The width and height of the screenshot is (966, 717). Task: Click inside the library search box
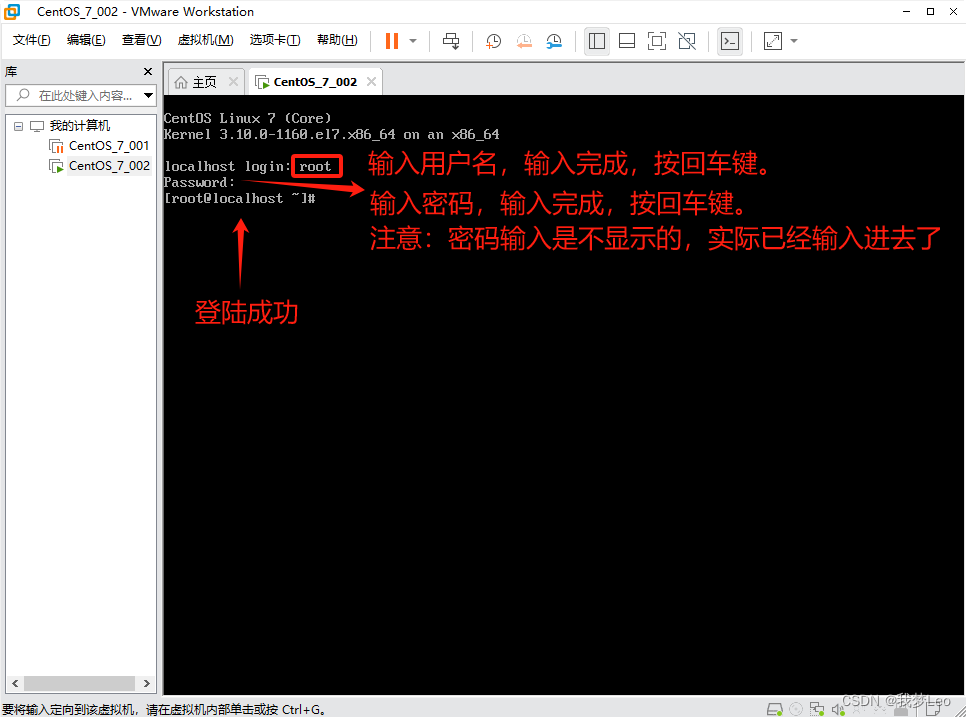(75, 95)
